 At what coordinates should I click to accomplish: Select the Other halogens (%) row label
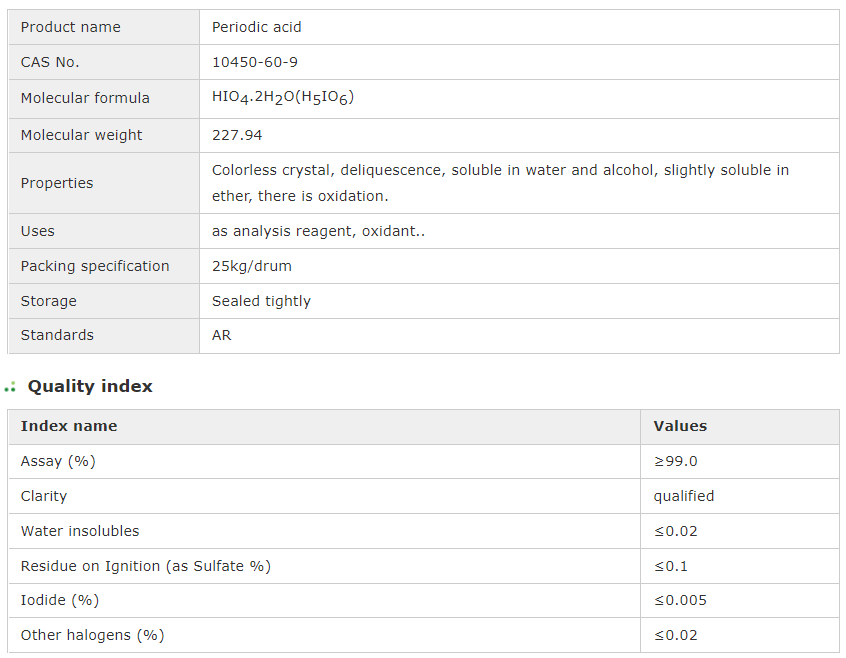click(92, 635)
